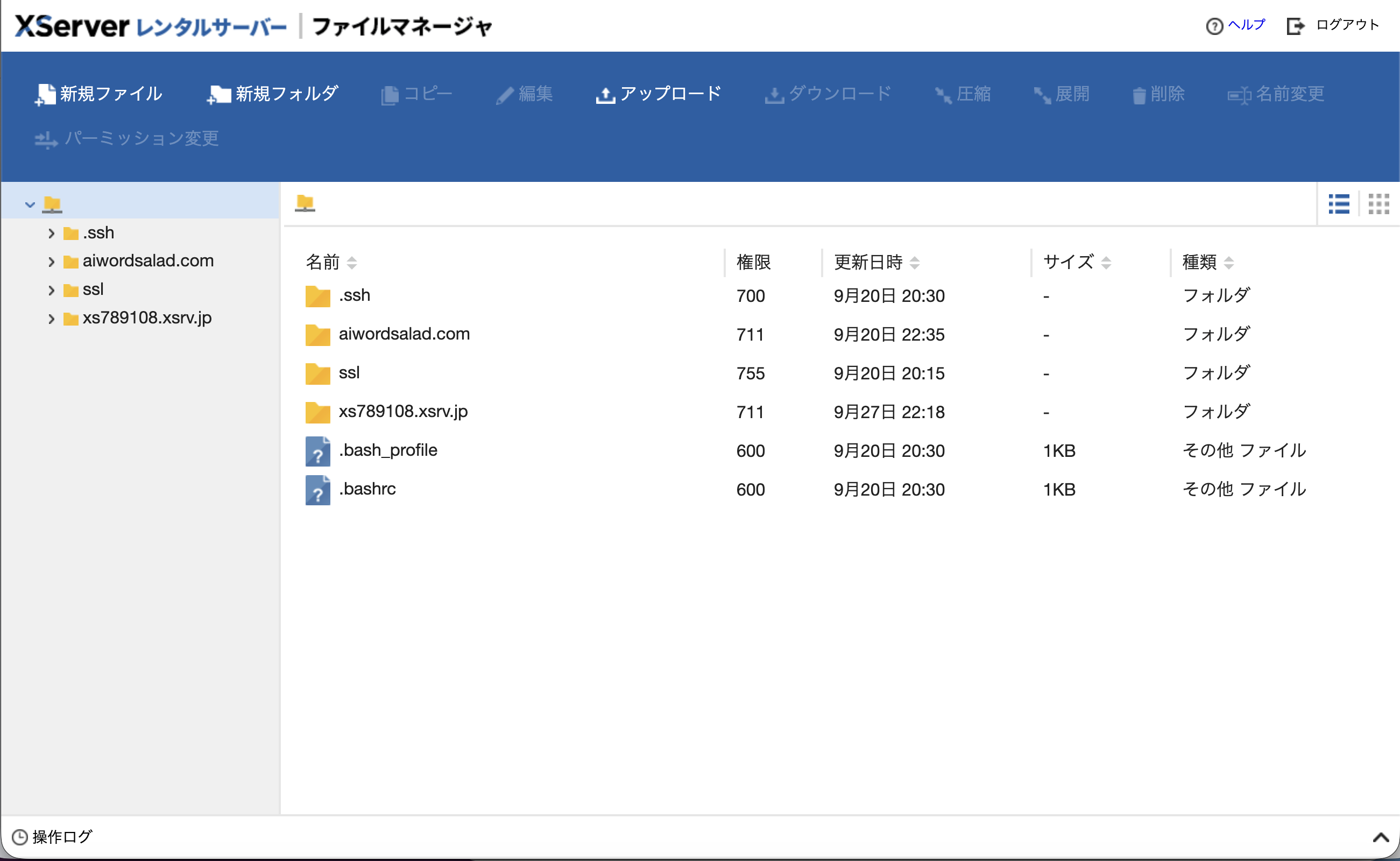Image resolution: width=1400 pixels, height=861 pixels.
Task: Click the .bashrc file icon
Action: (317, 490)
